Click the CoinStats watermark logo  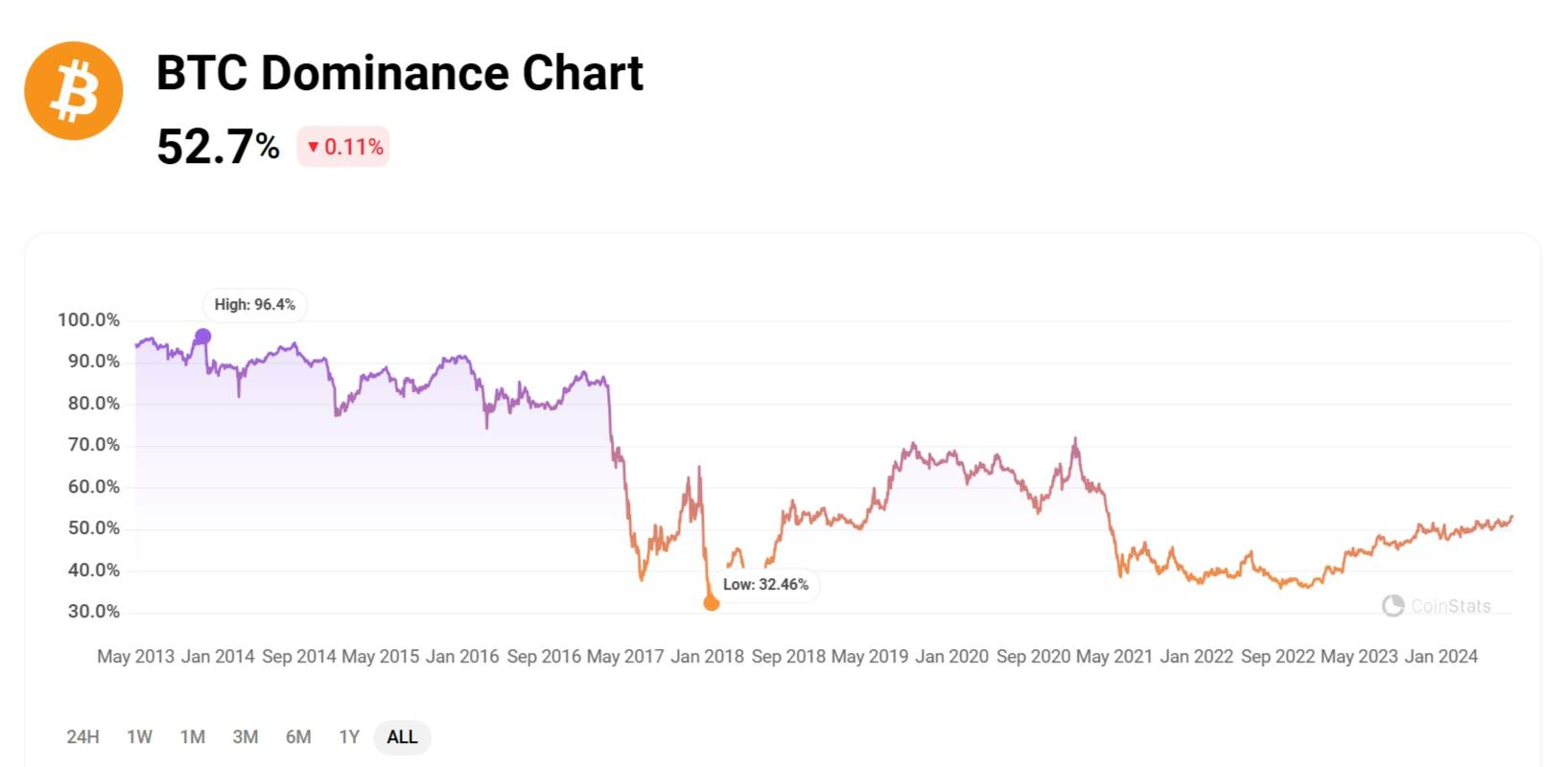pos(1392,606)
